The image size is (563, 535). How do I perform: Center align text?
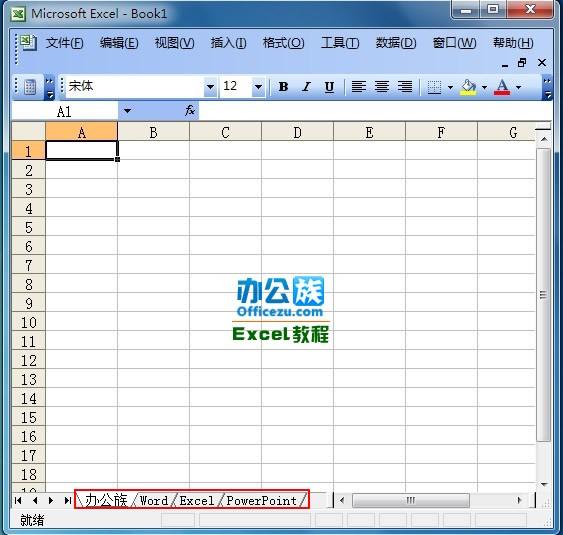click(382, 87)
